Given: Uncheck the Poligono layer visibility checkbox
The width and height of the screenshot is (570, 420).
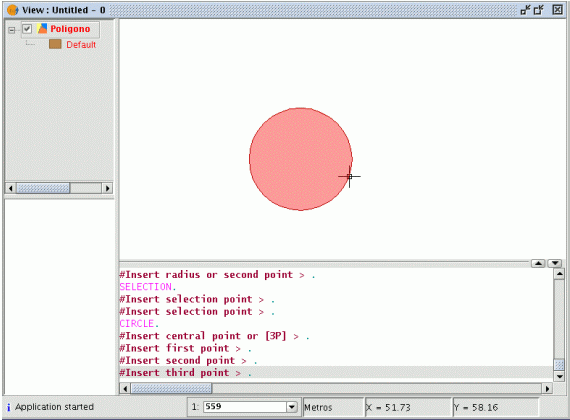Looking at the screenshot, I should coord(27,29).
